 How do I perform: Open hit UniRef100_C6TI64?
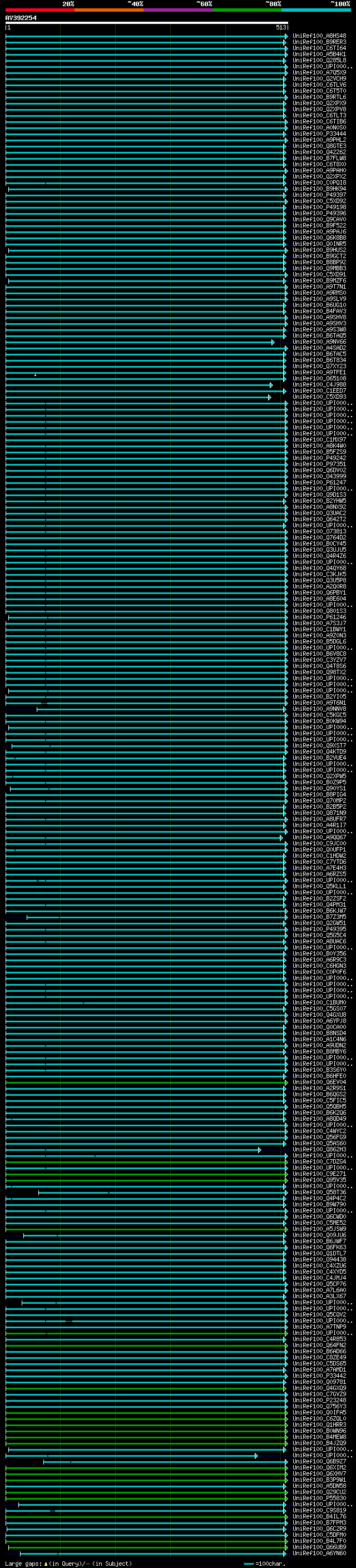click(319, 48)
